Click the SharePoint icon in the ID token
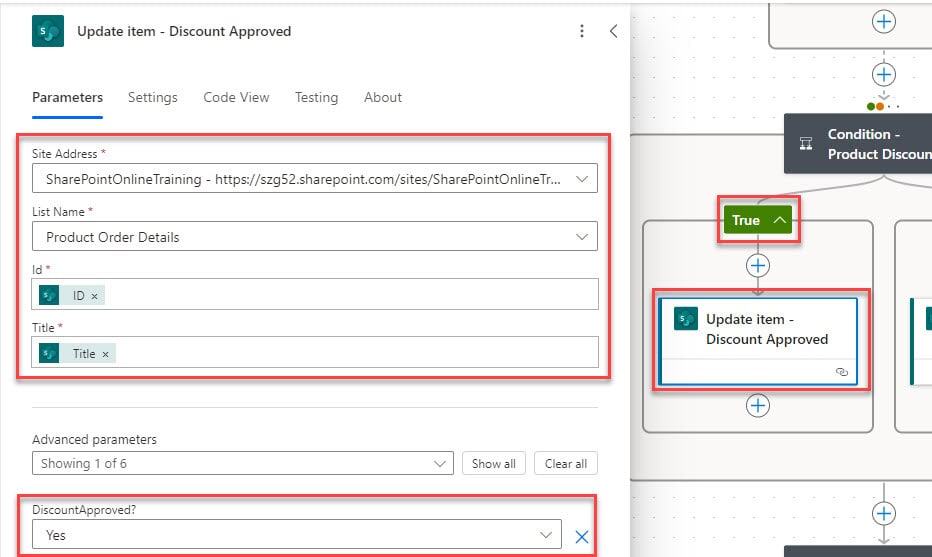The image size is (932, 557). coord(49,295)
